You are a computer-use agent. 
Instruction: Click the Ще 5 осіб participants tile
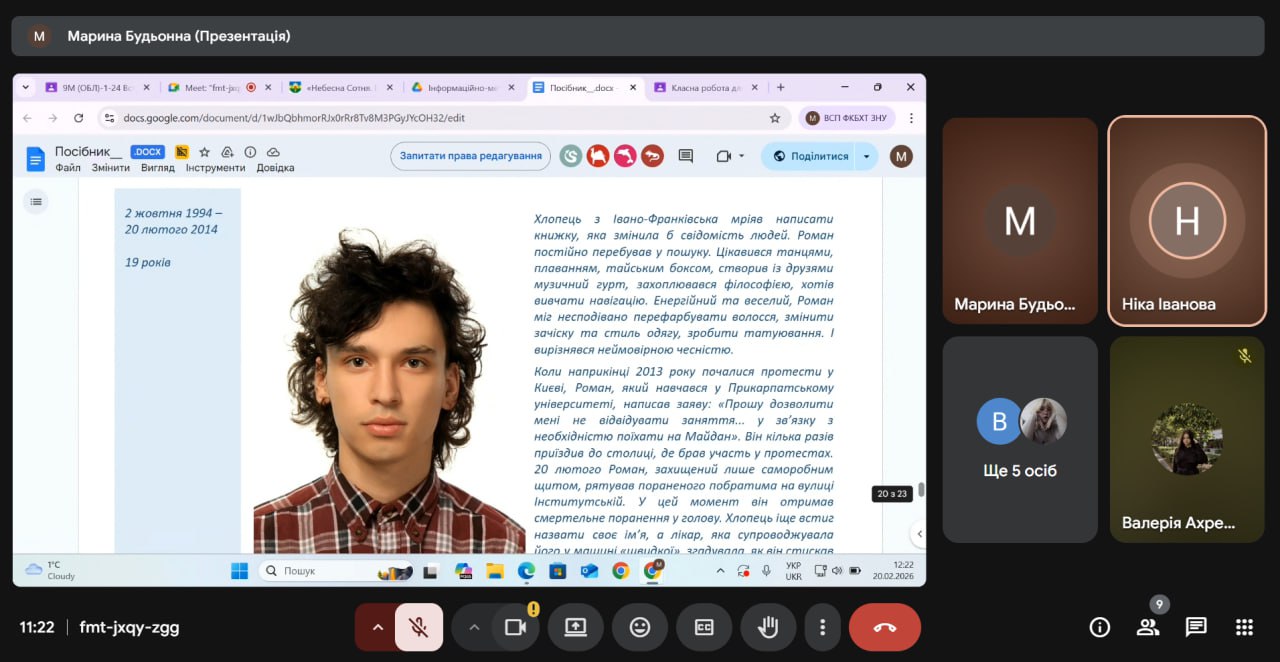click(x=1020, y=439)
